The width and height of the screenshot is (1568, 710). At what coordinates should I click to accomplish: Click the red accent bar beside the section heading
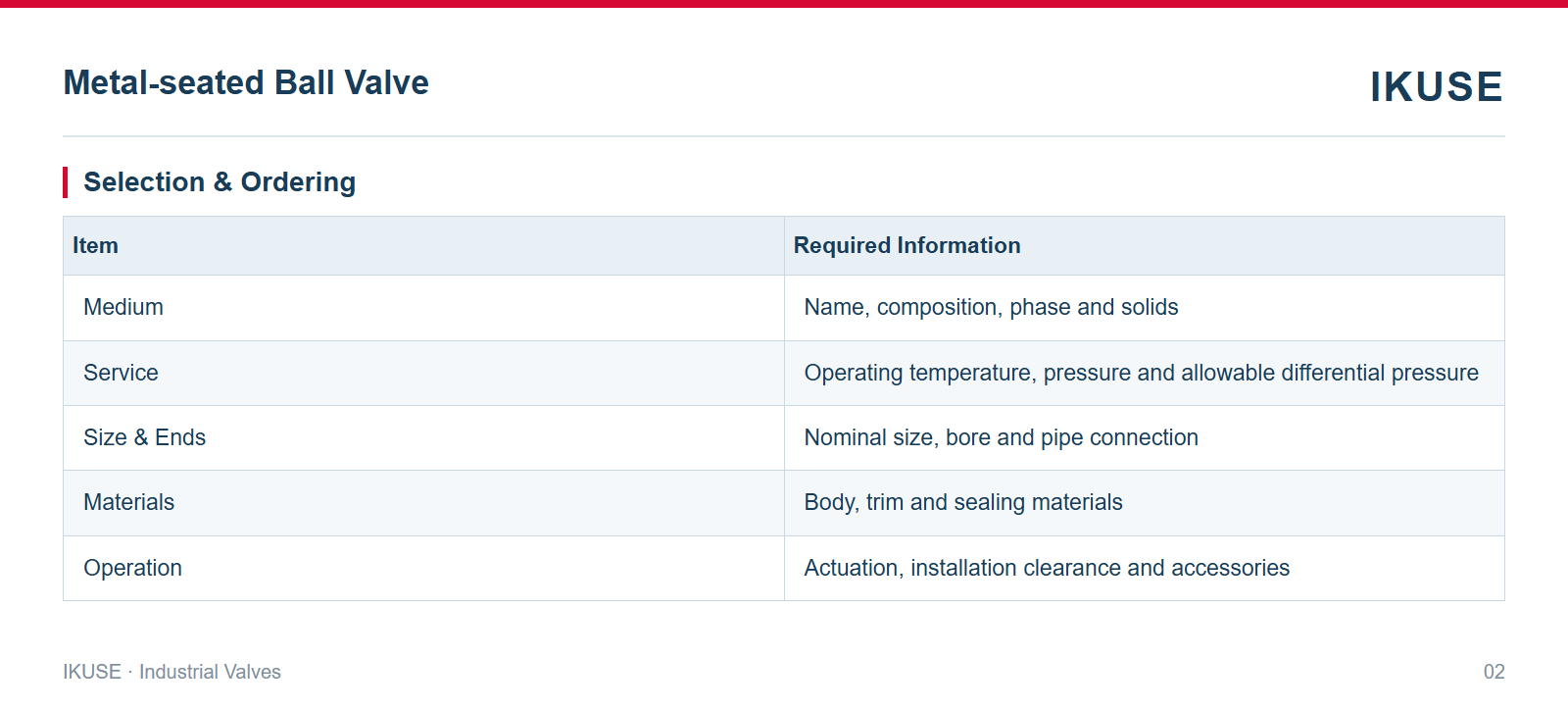[66, 182]
